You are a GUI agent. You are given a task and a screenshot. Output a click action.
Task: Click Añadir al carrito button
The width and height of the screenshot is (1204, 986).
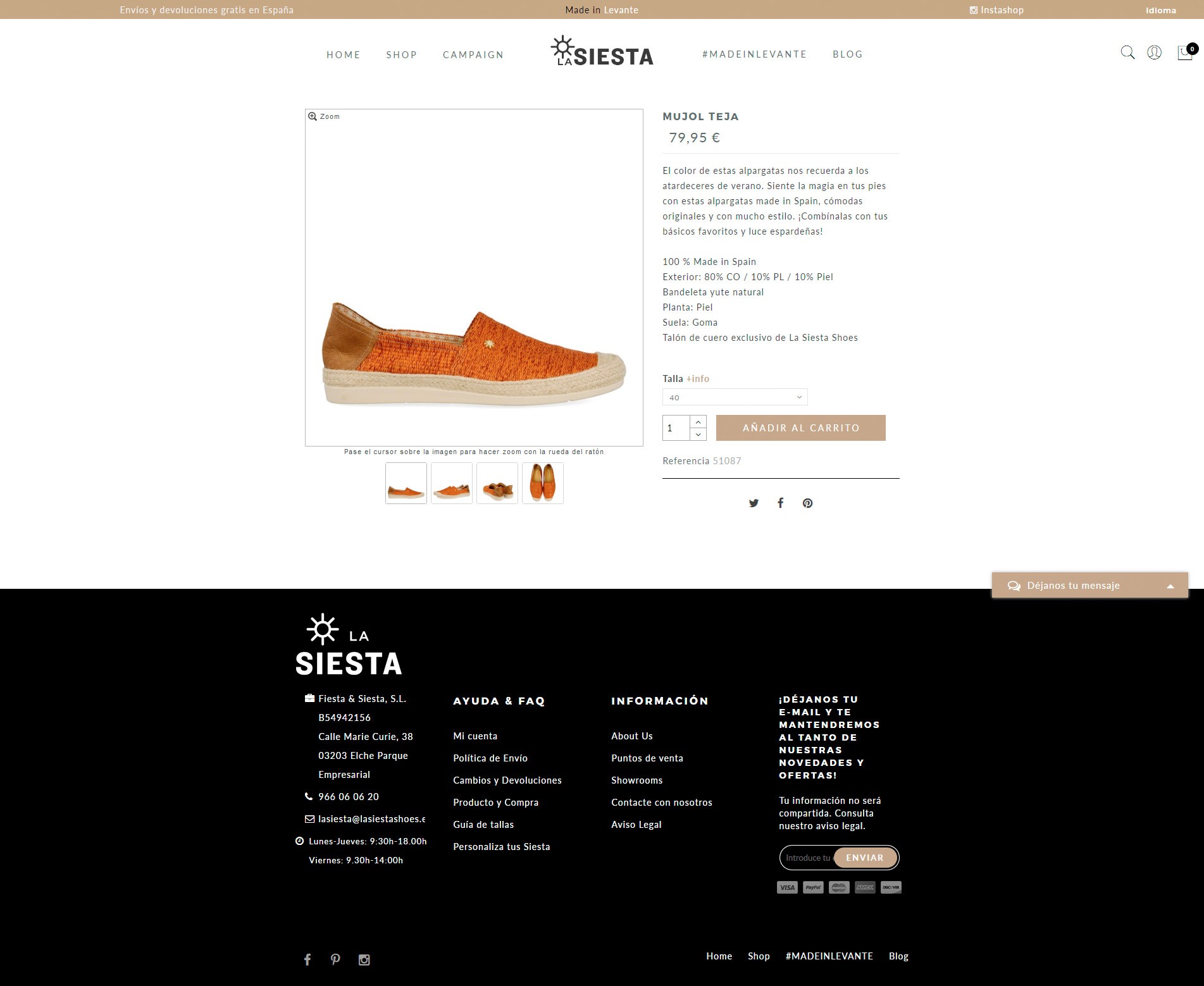tap(800, 428)
